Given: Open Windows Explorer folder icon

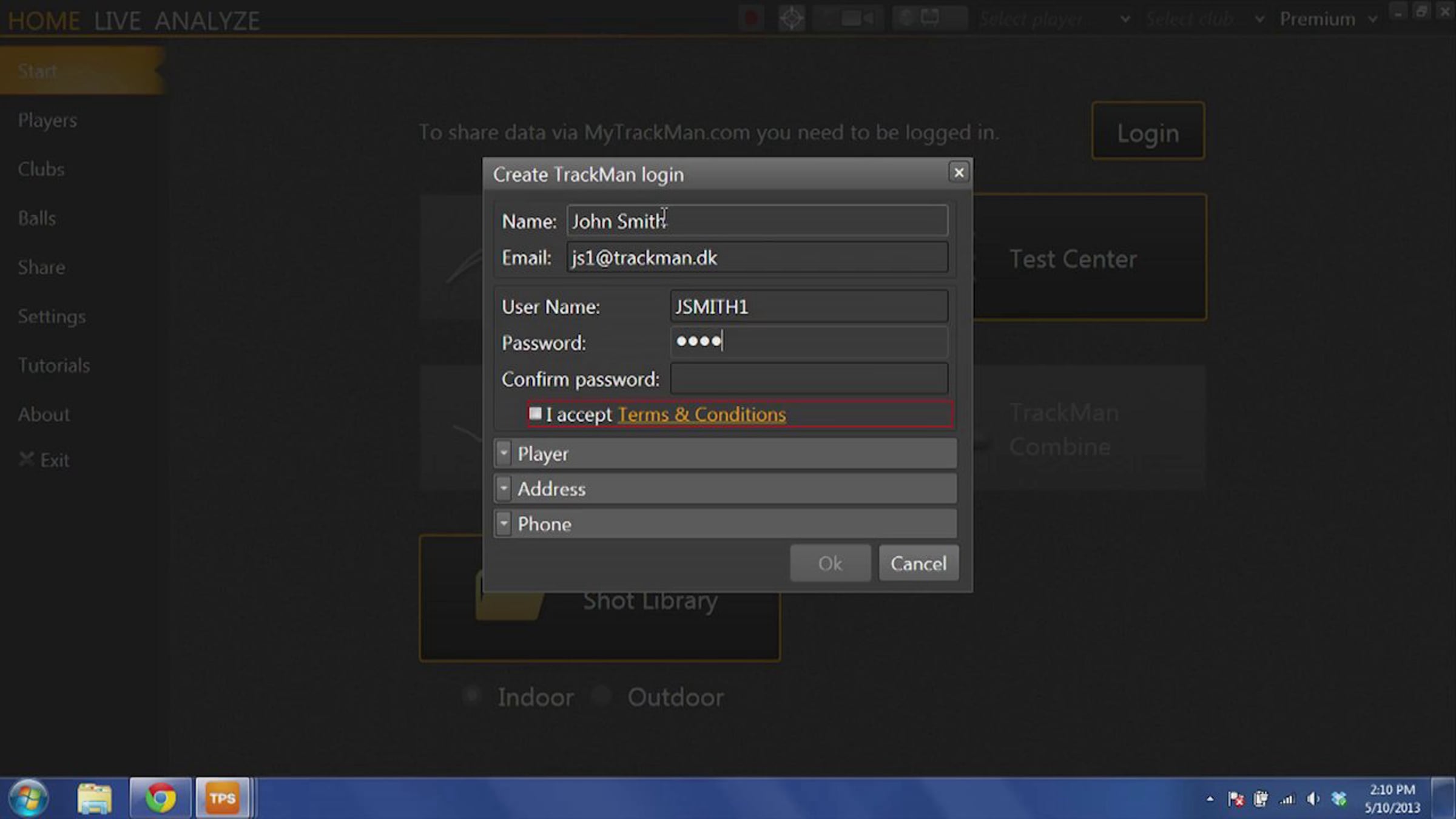Looking at the screenshot, I should pyautogui.click(x=94, y=798).
